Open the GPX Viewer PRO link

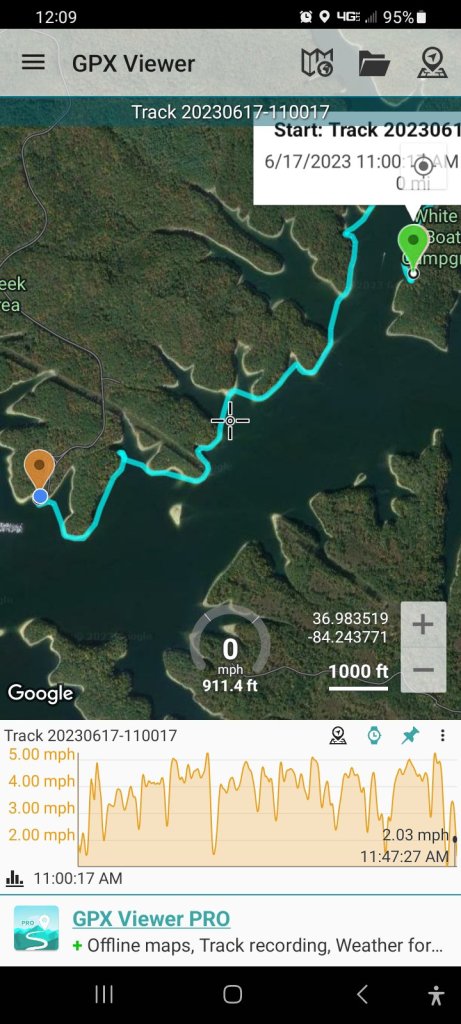(x=151, y=919)
